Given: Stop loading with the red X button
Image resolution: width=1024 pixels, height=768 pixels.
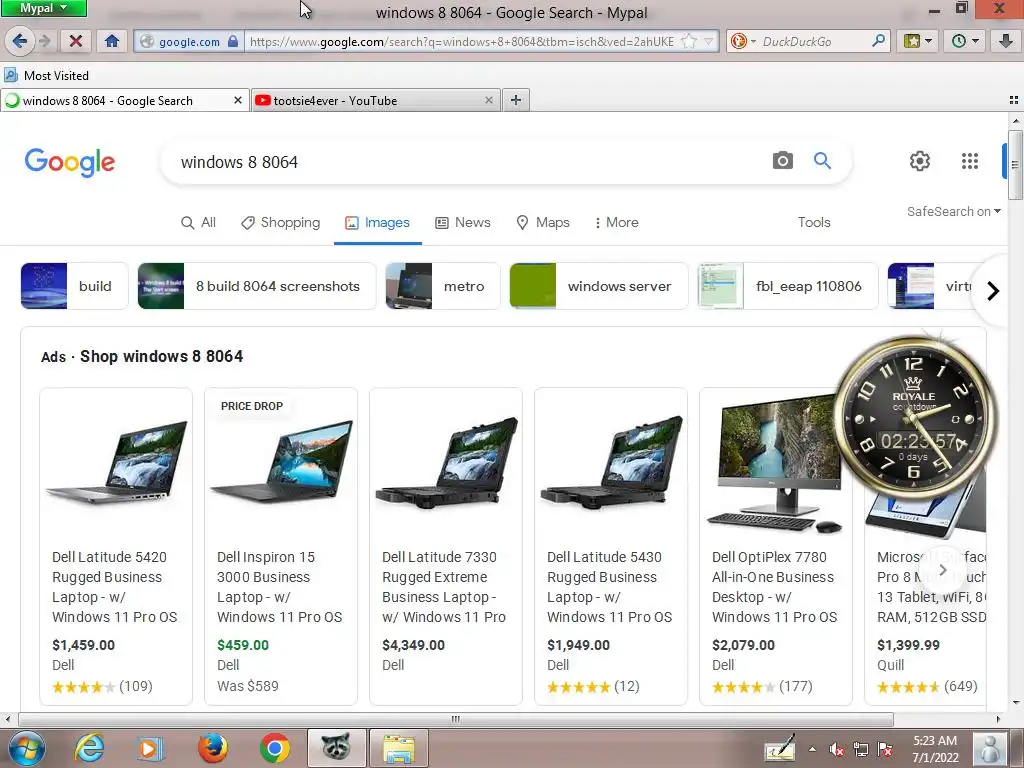Looking at the screenshot, I should pyautogui.click(x=76, y=41).
